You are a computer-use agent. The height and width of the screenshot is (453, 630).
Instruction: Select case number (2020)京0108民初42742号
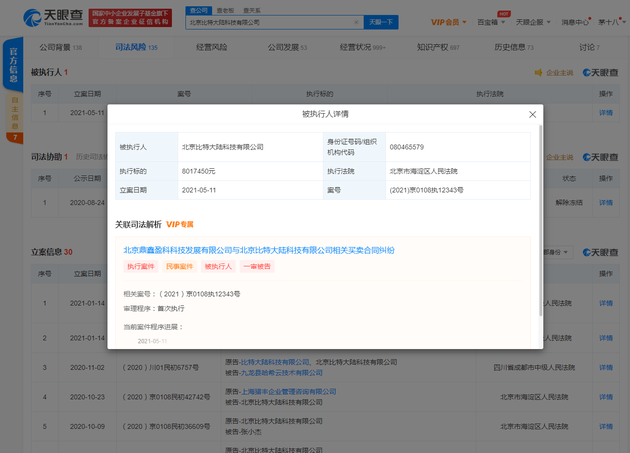(166, 397)
